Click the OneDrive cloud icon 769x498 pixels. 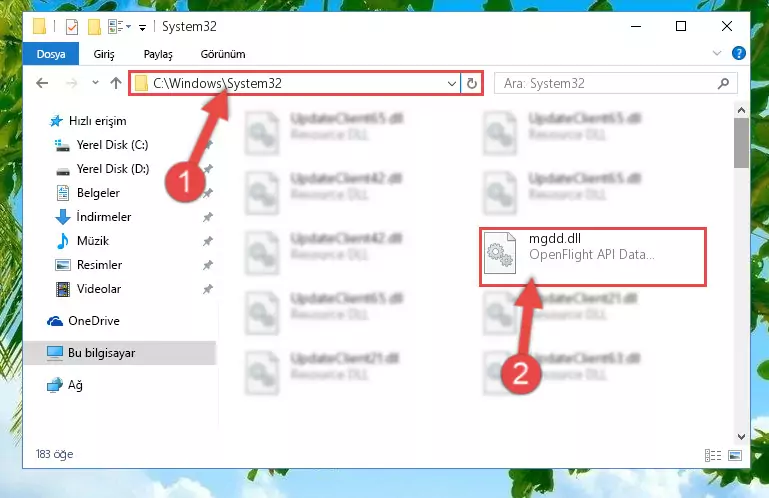(x=55, y=321)
